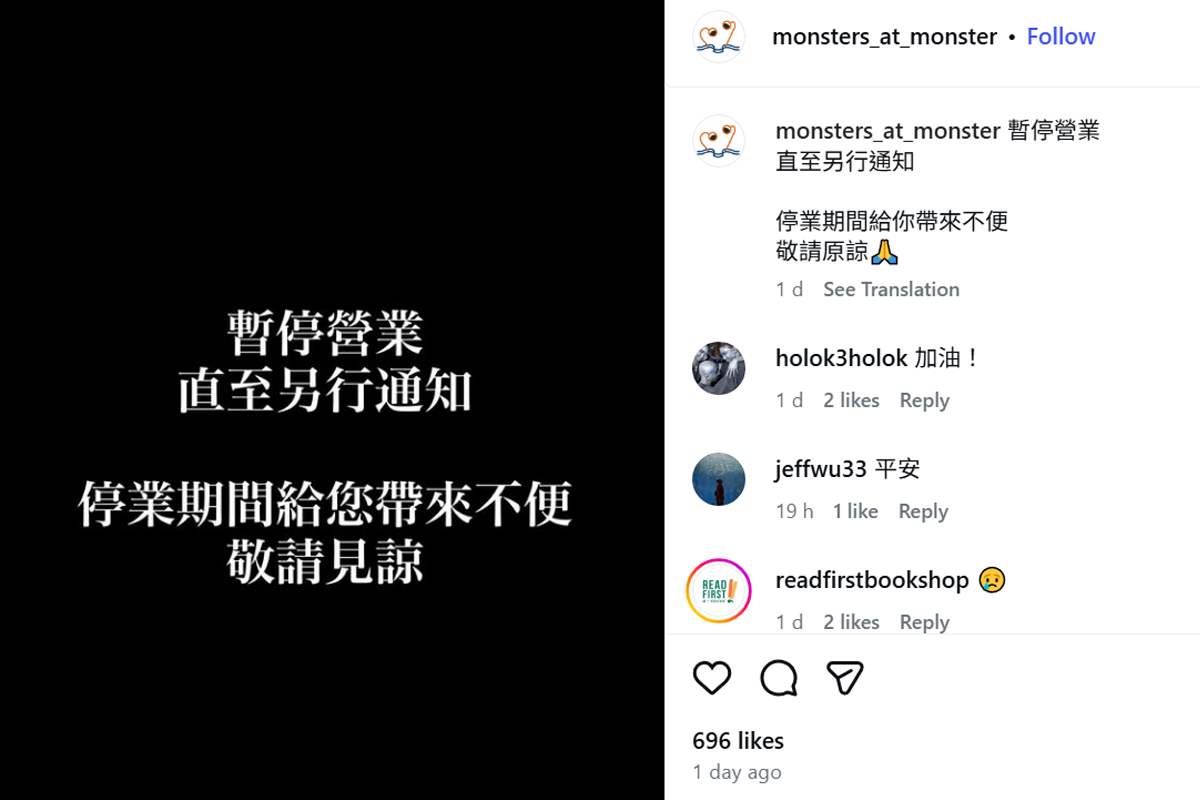This screenshot has width=1200, height=800.
Task: Open monsters_at_monster header profile avatar
Action: (x=719, y=37)
